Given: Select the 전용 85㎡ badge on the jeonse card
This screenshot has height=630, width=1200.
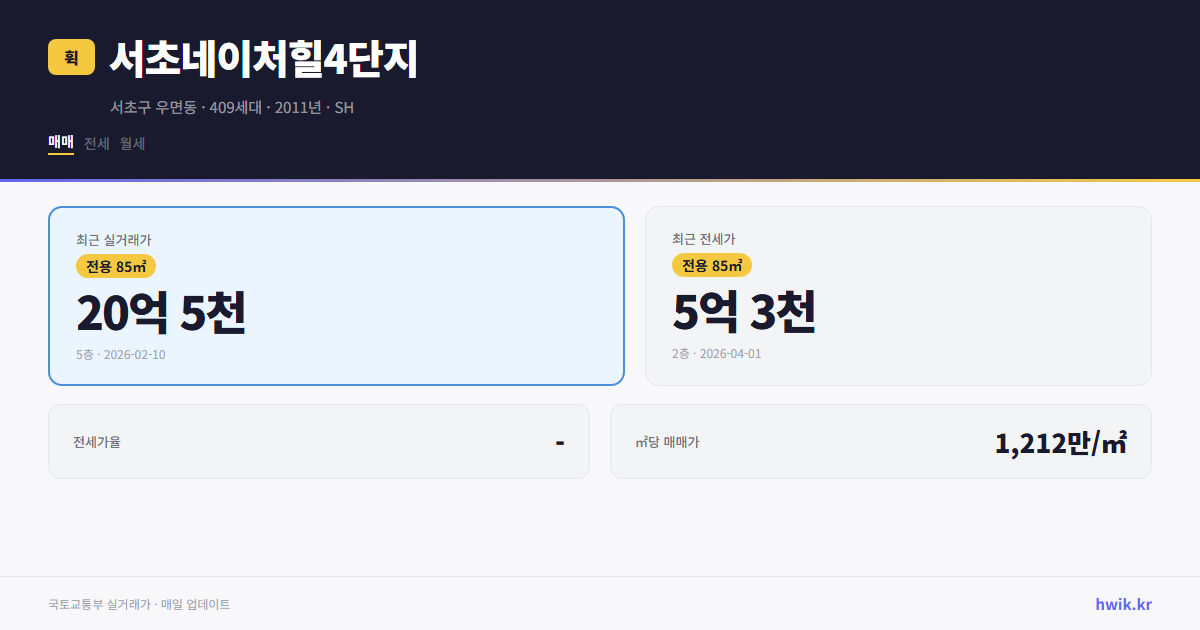Looking at the screenshot, I should (x=712, y=266).
